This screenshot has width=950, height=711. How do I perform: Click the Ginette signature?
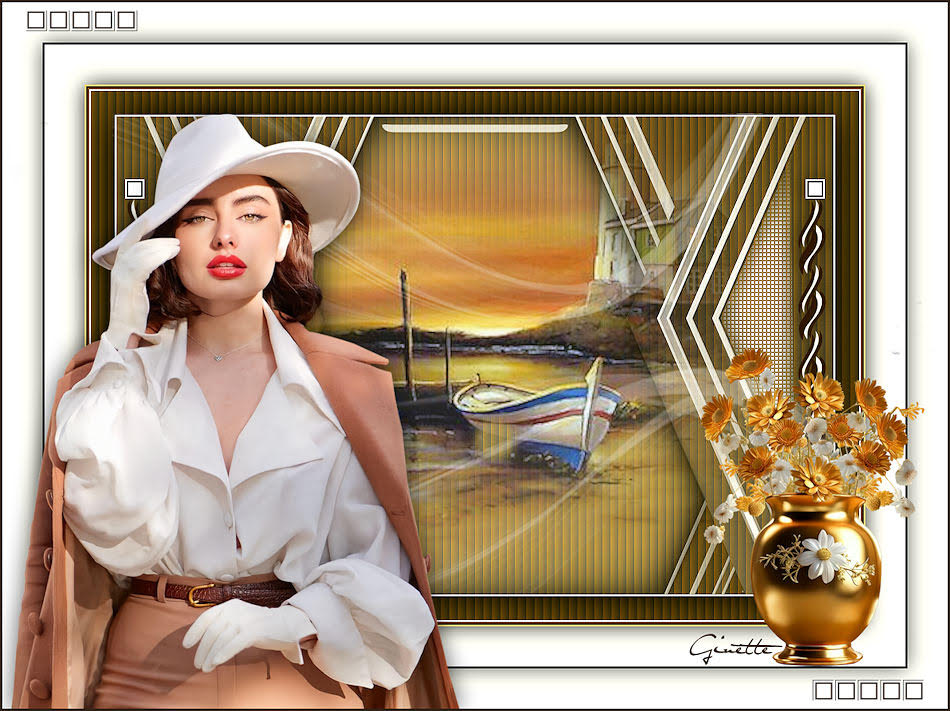point(733,648)
